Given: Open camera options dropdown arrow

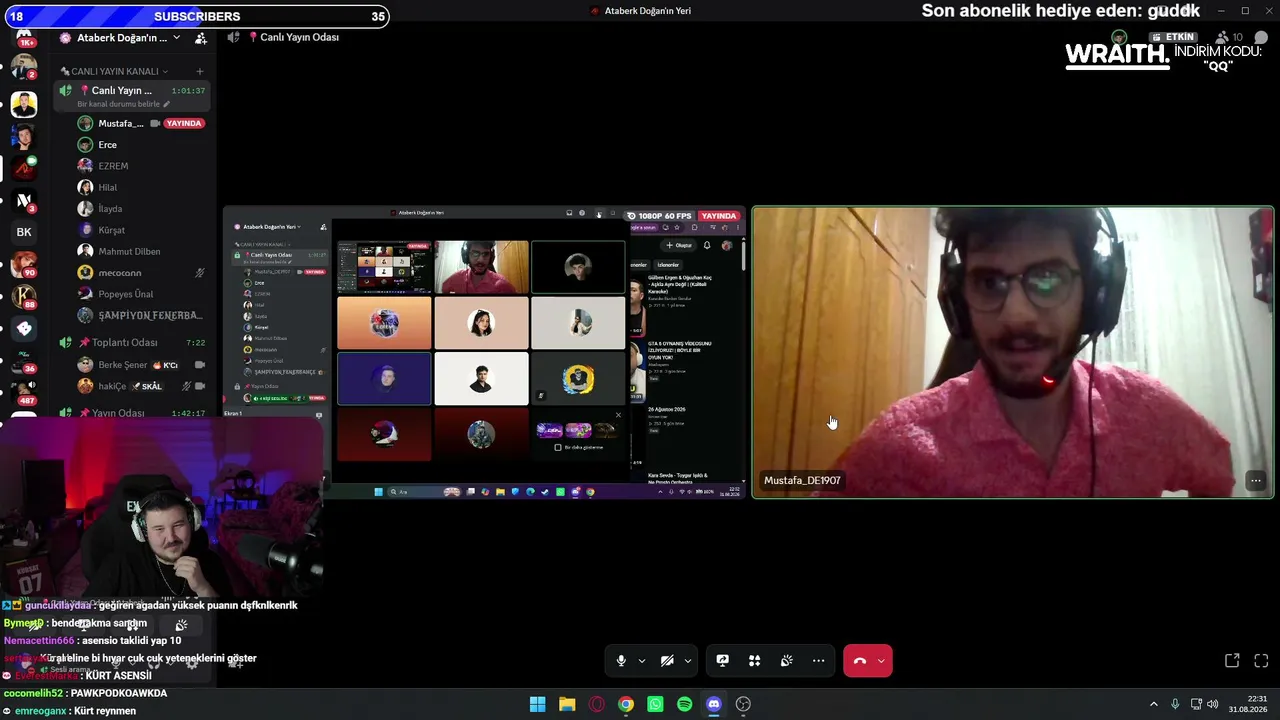Looking at the screenshot, I should coord(687,661).
